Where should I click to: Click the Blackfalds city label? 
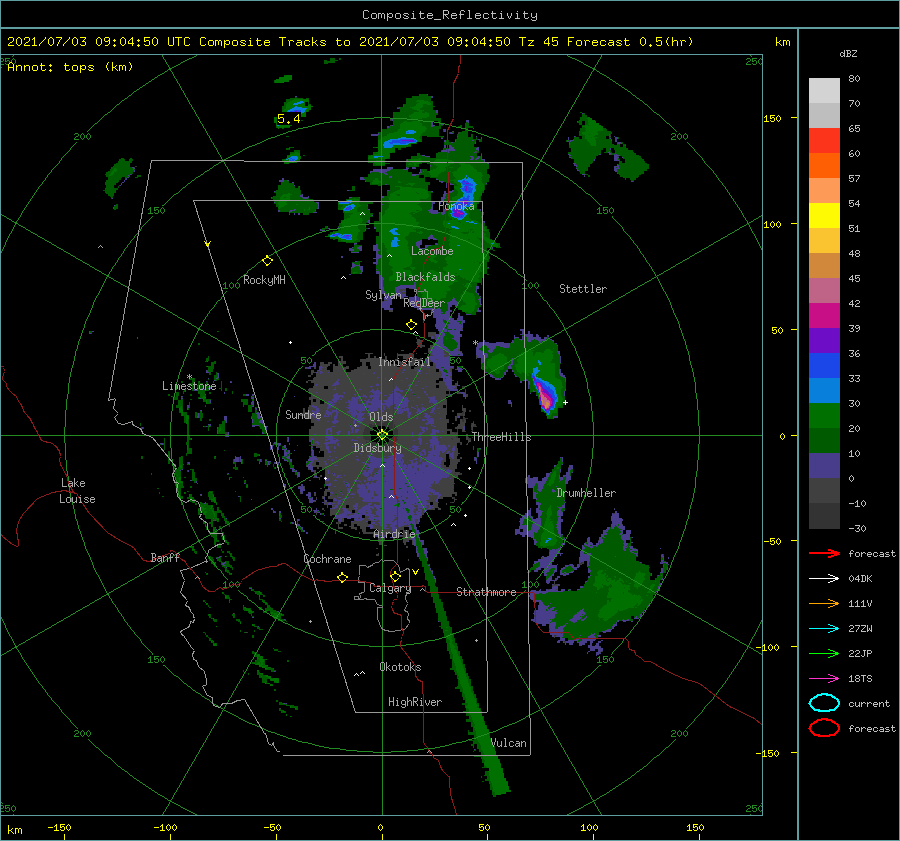pyautogui.click(x=425, y=277)
